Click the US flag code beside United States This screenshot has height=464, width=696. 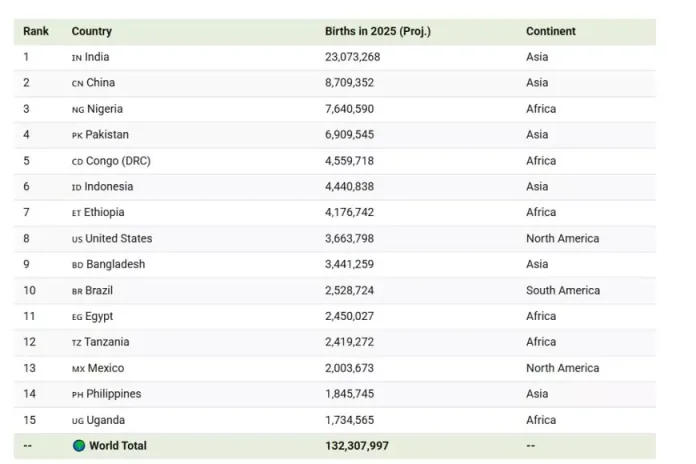pyautogui.click(x=77, y=240)
